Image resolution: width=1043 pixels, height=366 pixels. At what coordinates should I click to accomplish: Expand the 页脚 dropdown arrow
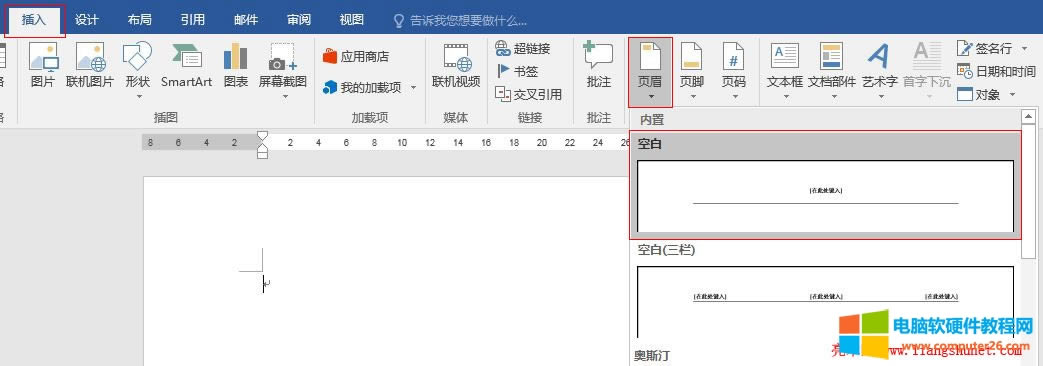tap(693, 96)
